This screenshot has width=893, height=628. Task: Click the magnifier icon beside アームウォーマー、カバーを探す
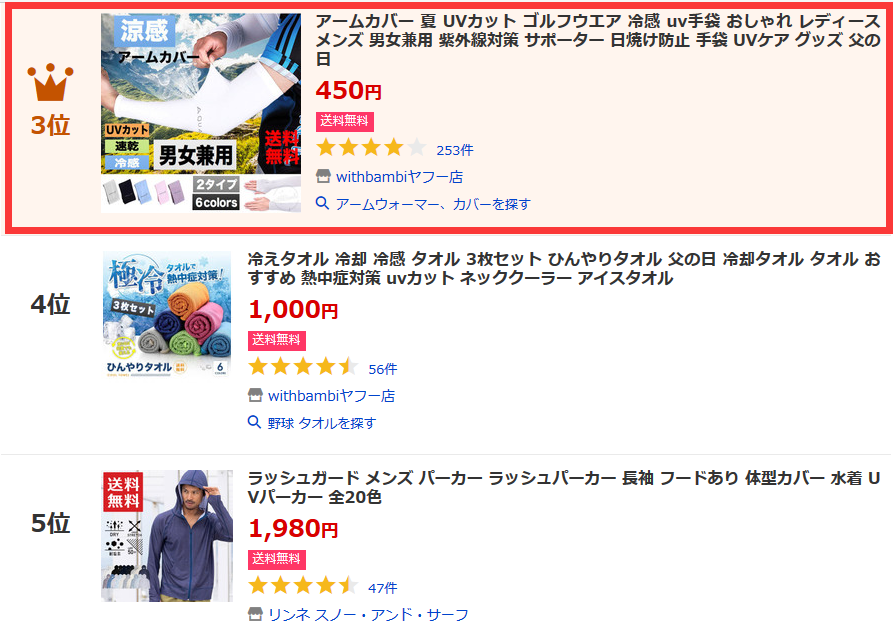[x=322, y=203]
